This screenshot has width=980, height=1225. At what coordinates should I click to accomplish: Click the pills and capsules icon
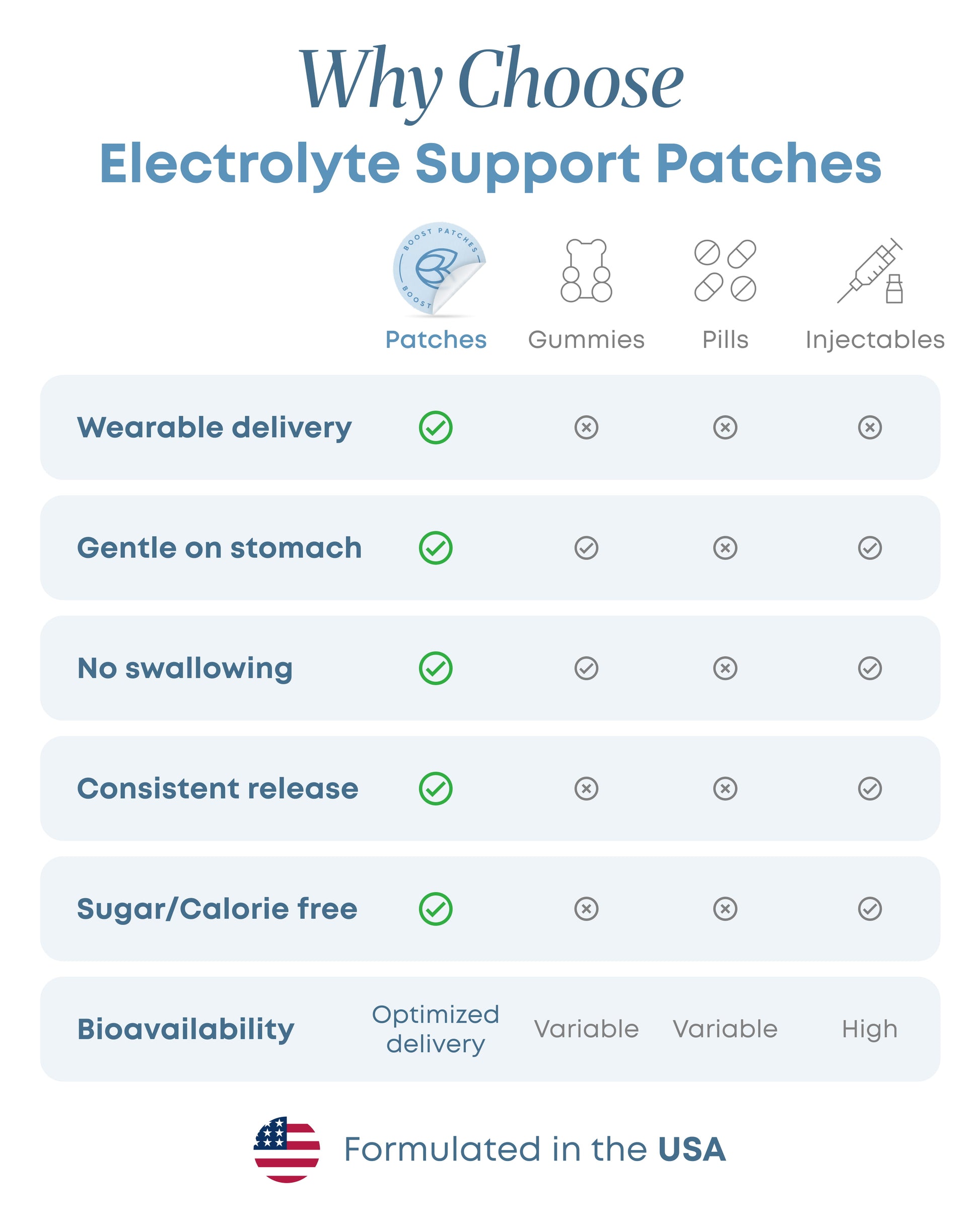[725, 270]
